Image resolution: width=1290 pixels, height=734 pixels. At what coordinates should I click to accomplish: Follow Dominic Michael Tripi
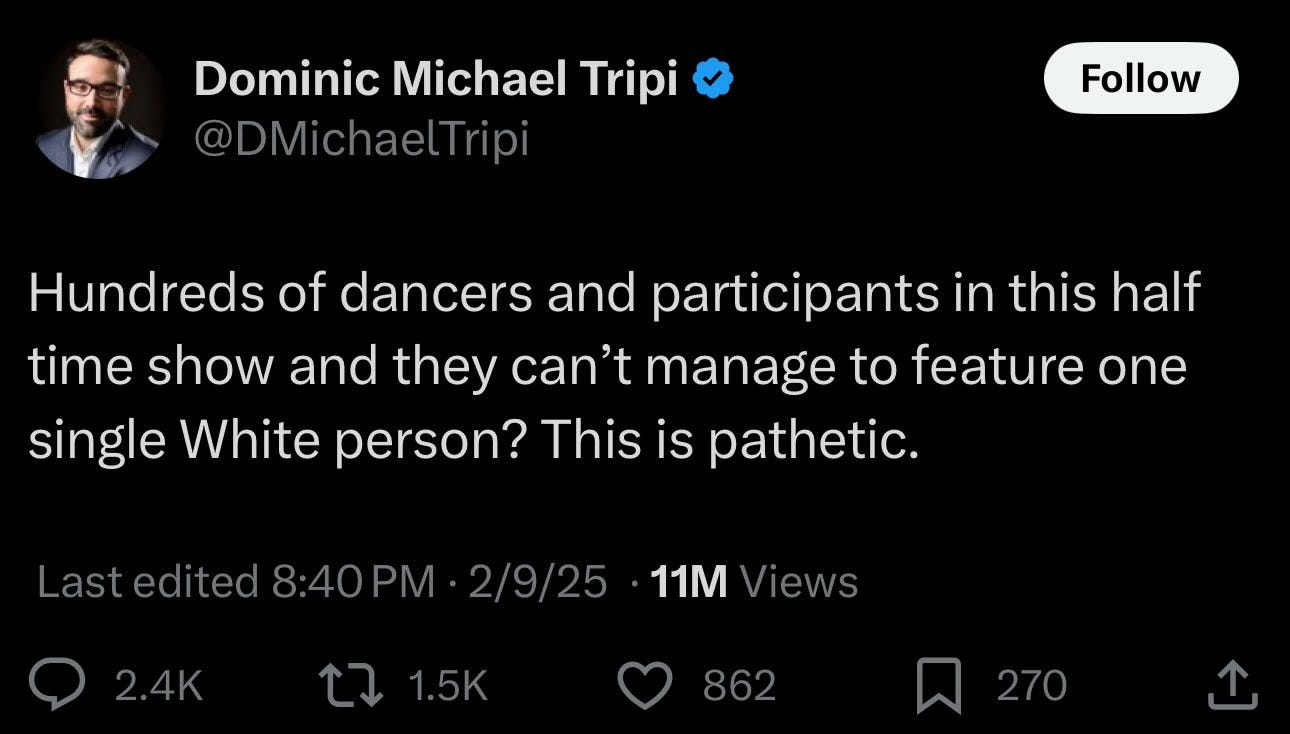pyautogui.click(x=1140, y=78)
